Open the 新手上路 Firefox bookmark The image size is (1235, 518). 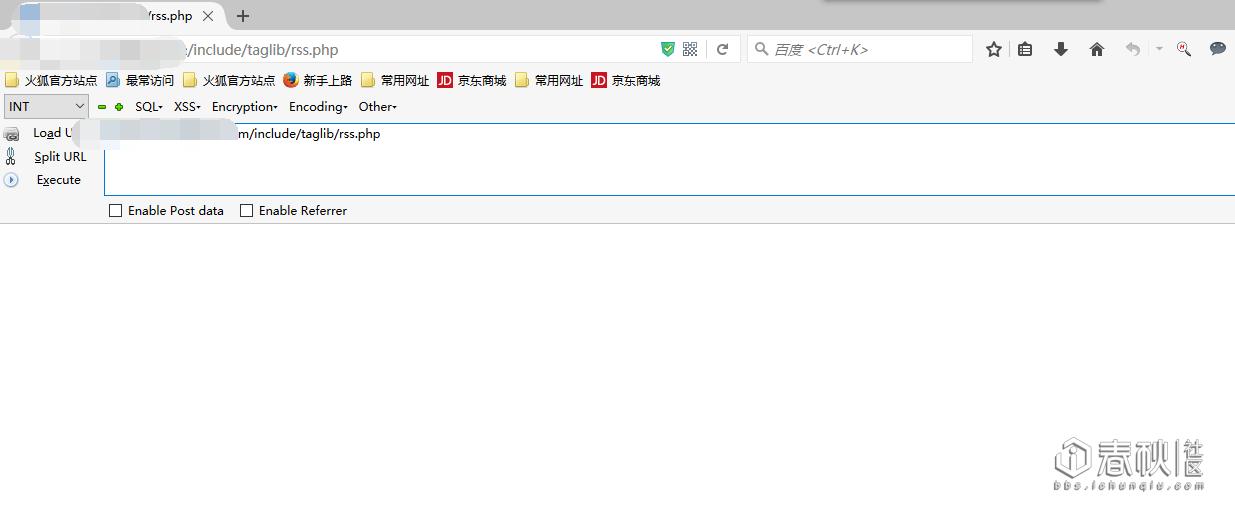(318, 80)
